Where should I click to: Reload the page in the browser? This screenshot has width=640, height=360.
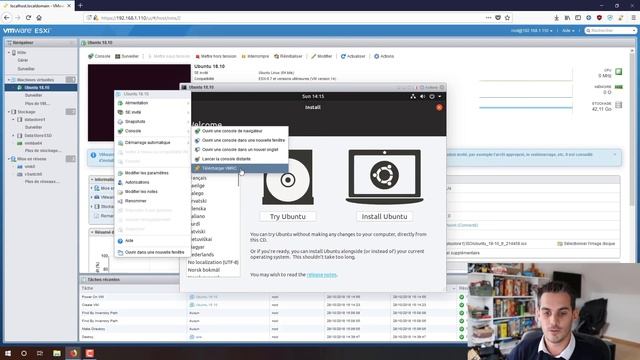28,18
